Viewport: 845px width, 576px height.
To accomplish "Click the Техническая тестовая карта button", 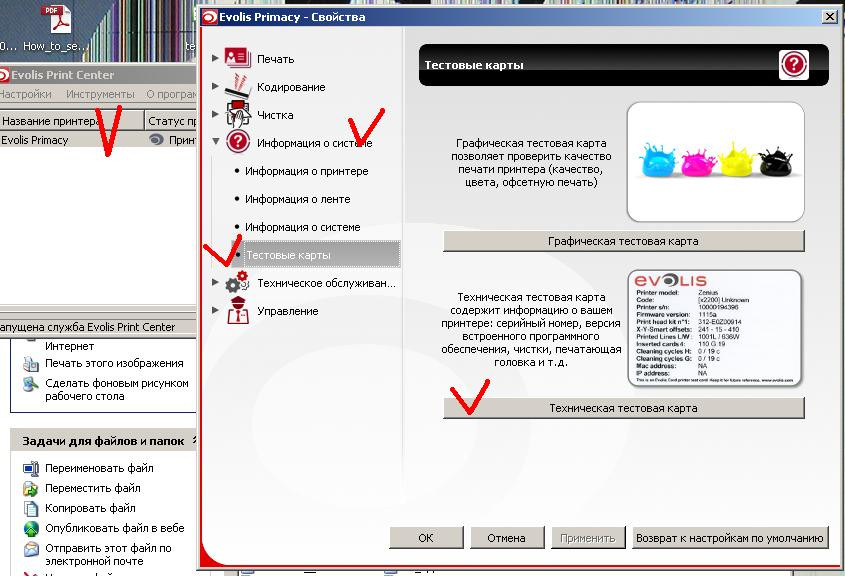I will [624, 408].
